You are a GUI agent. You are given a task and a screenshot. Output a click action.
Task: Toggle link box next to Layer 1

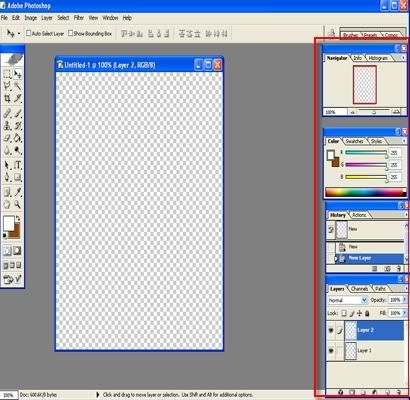point(339,351)
